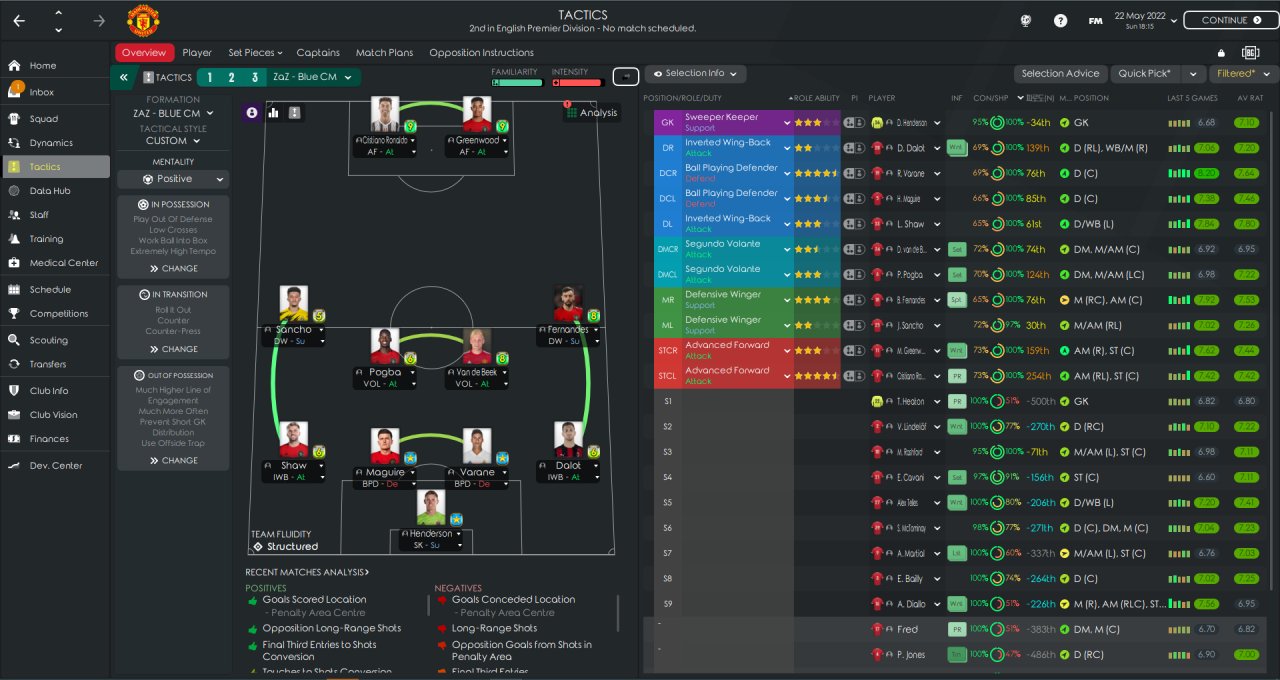Collapse the tactics panel with double chevron
This screenshot has width=1280, height=680.
pos(124,77)
